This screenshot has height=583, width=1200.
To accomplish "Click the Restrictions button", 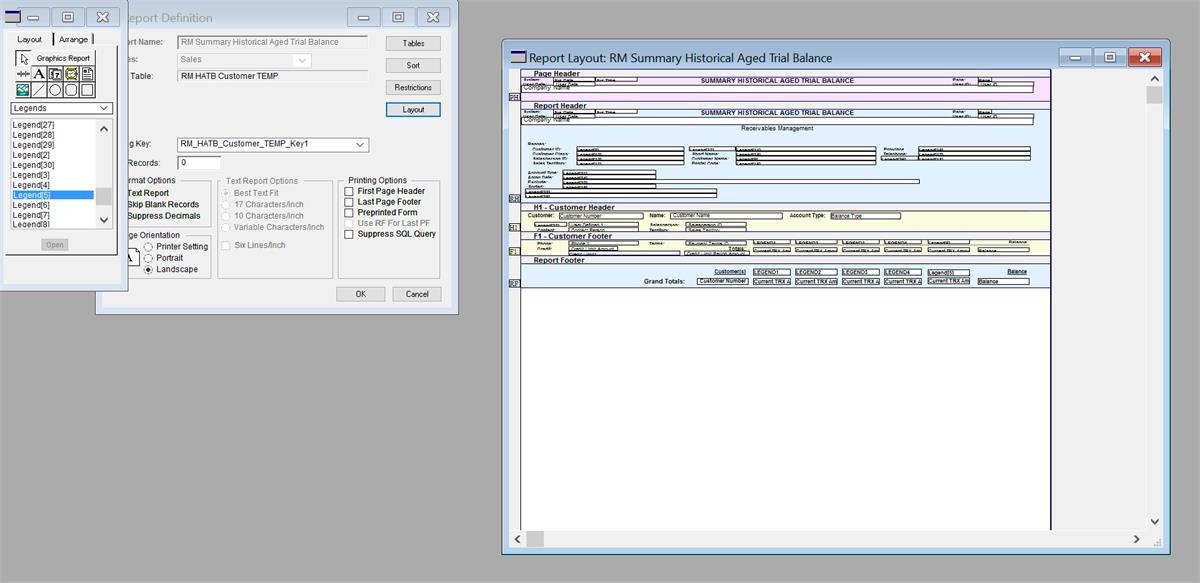I will (413, 88).
